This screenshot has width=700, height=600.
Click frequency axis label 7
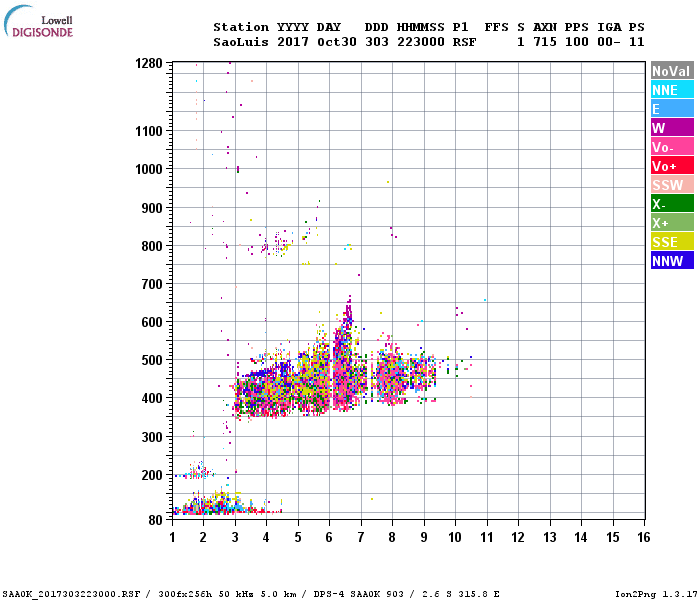[x=361, y=537]
